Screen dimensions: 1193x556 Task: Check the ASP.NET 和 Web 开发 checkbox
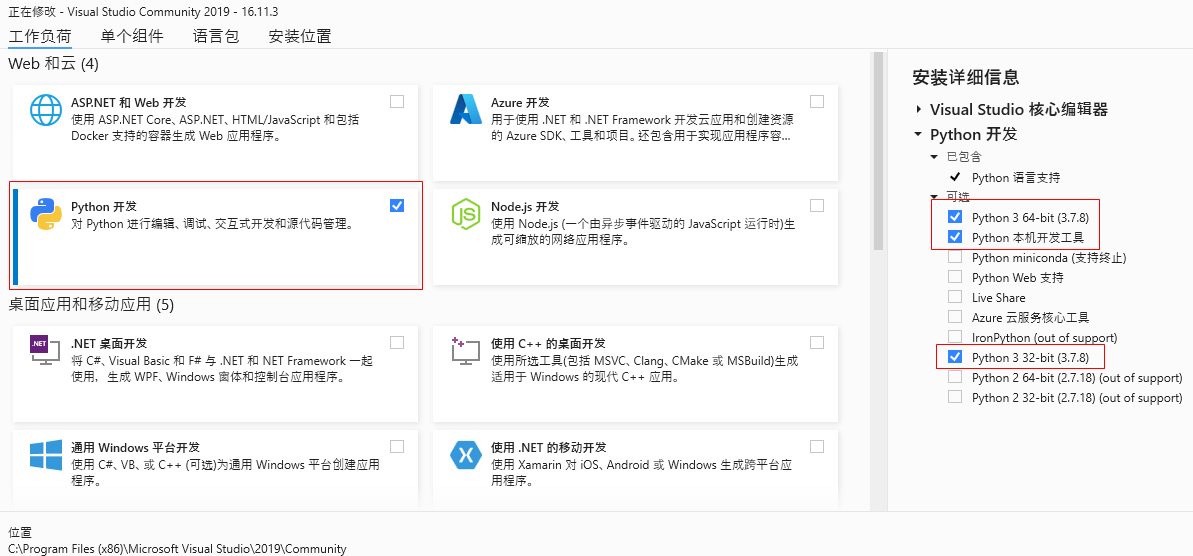click(x=396, y=101)
